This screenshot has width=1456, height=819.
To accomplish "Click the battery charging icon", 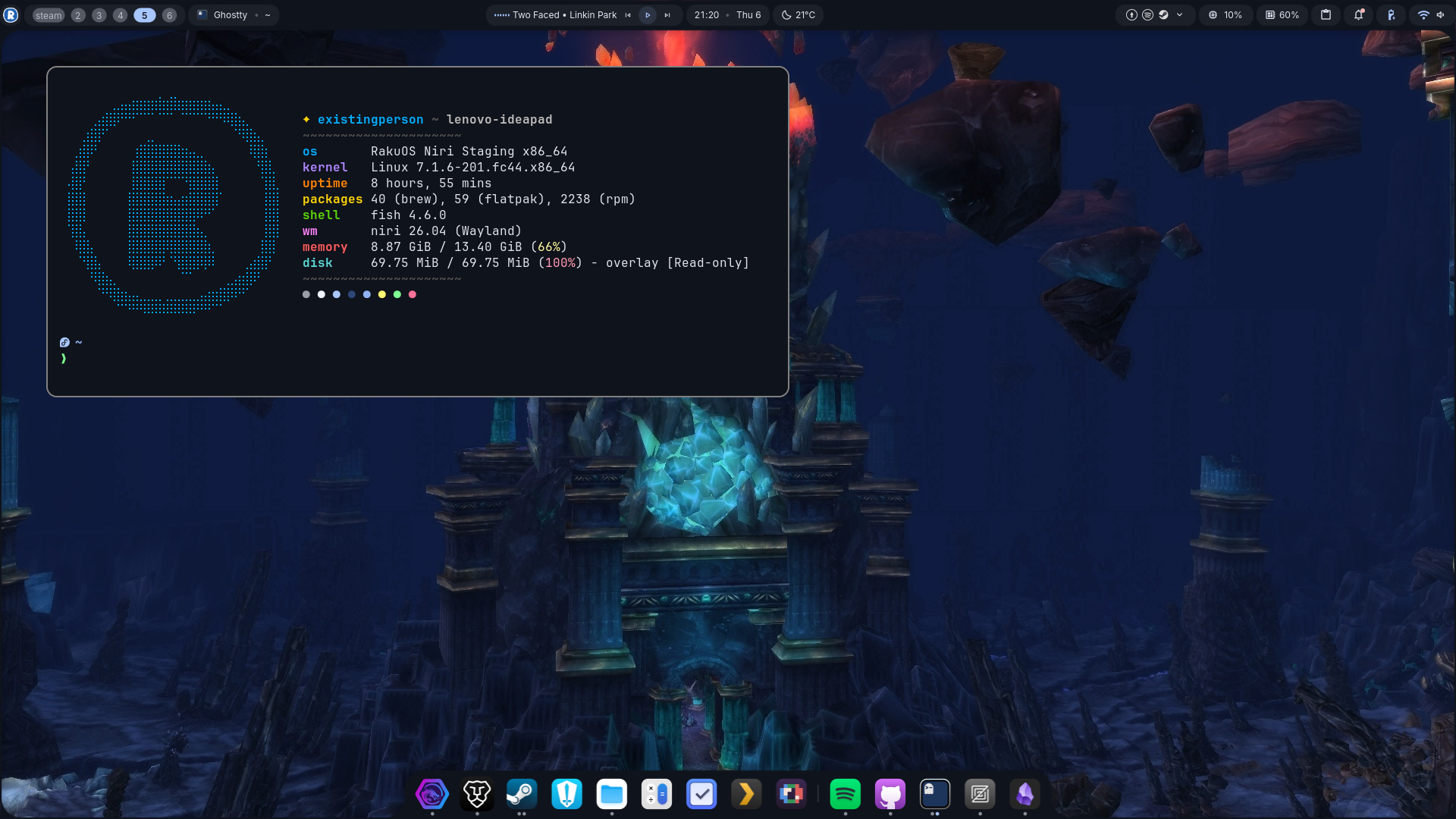I will coord(1391,15).
